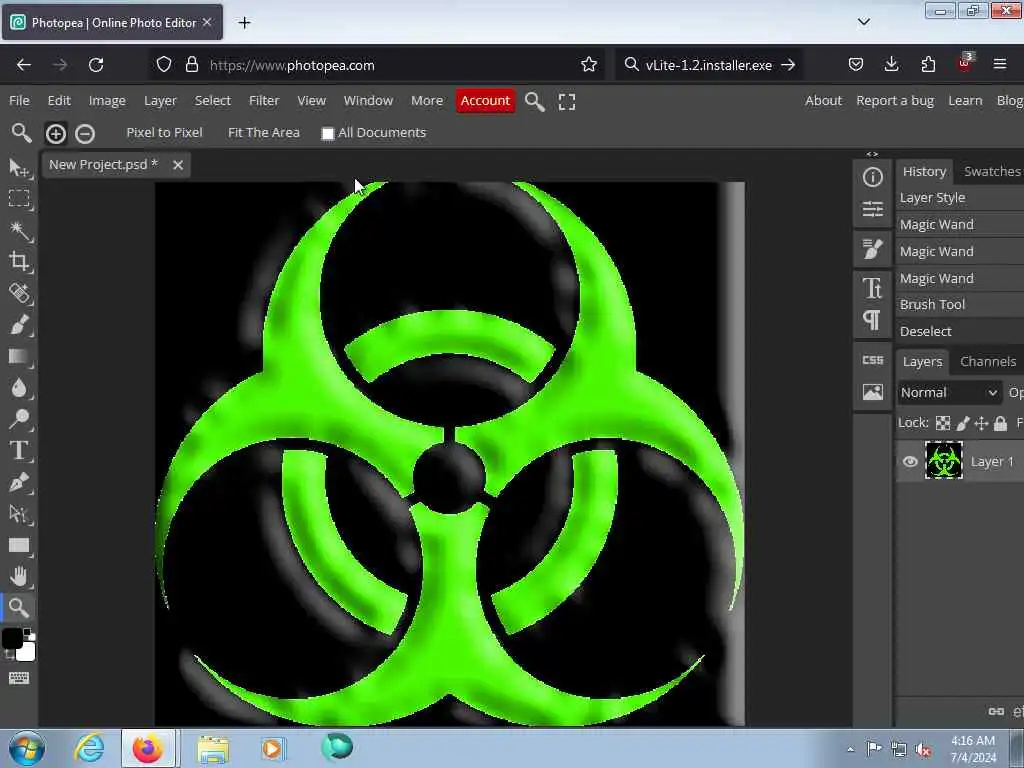
Task: Click Layer 1 thumbnail
Action: click(944, 460)
